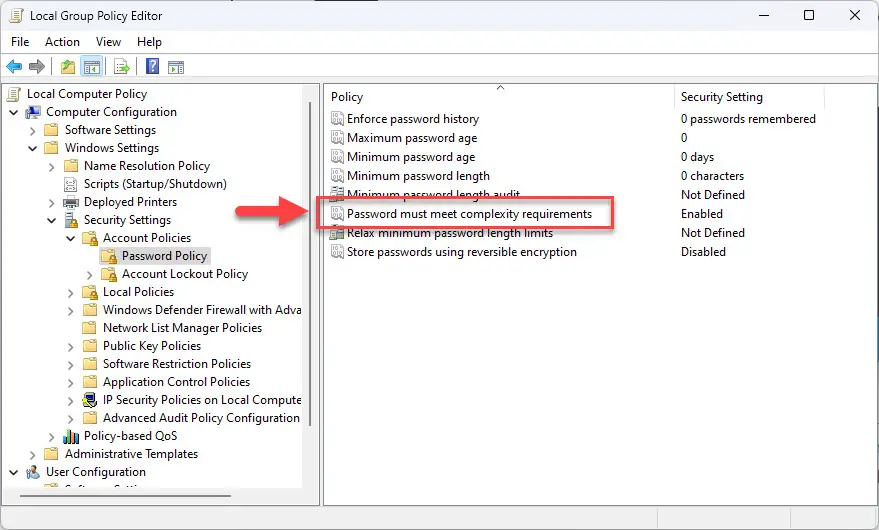Select Password must meet complexity requirements policy
This screenshot has width=879, height=530.
point(468,214)
